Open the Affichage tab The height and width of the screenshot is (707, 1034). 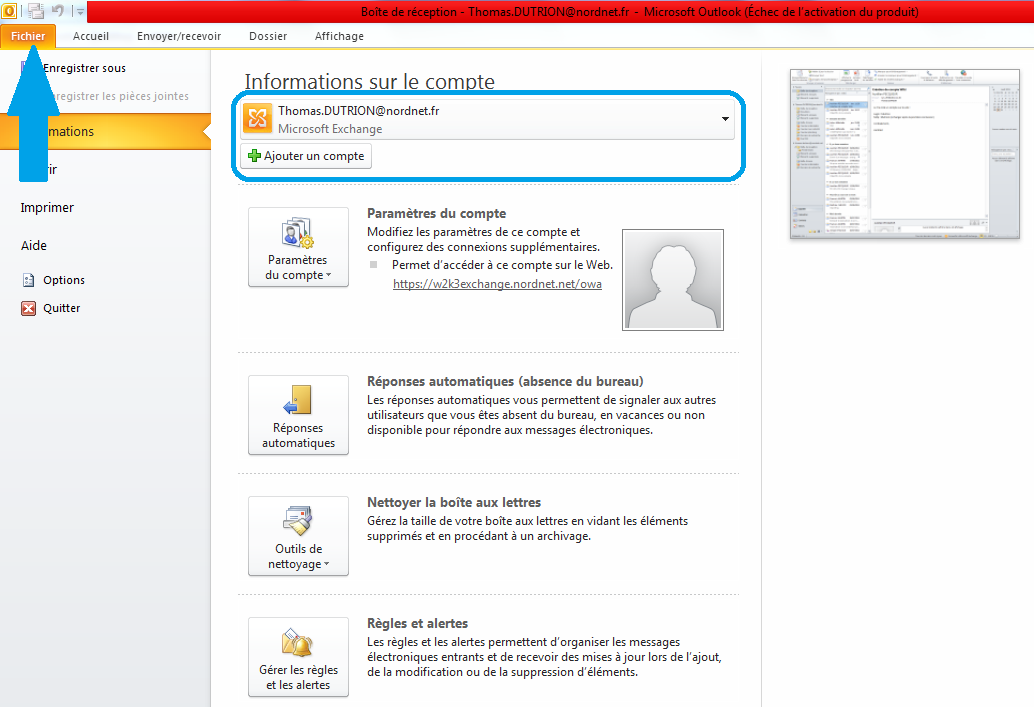pos(339,36)
